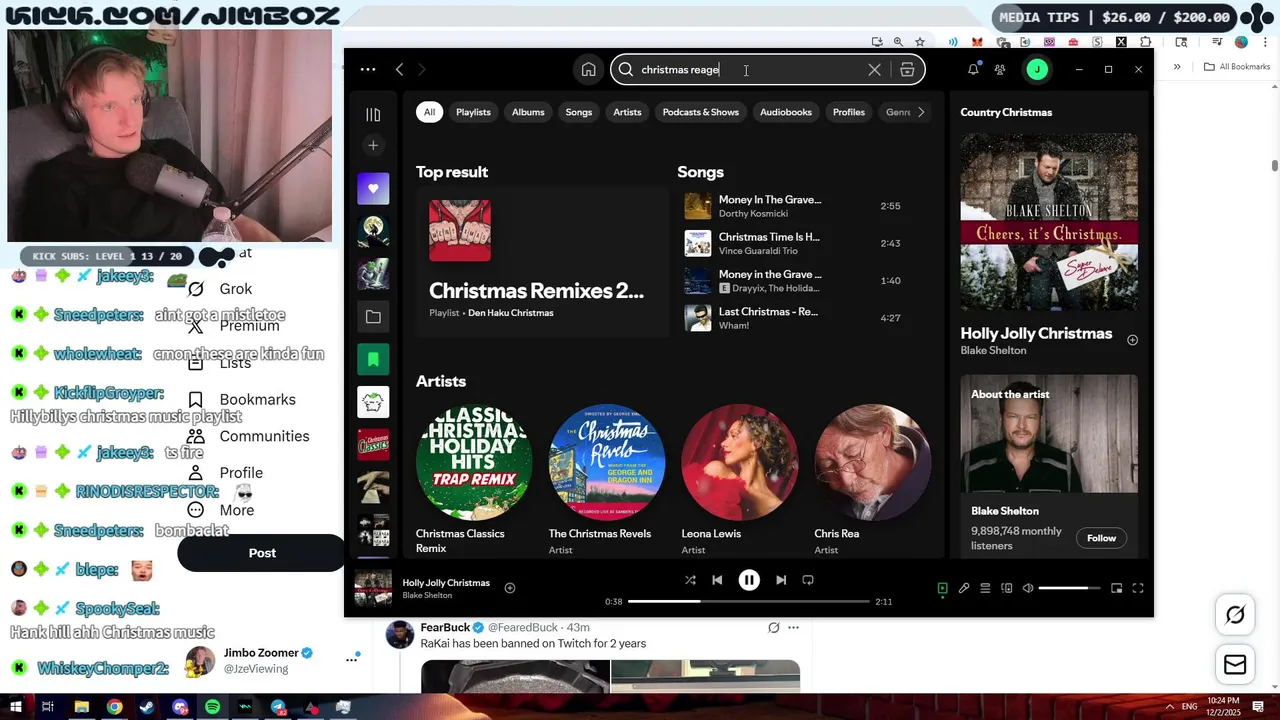This screenshot has height=720, width=1280.
Task: Show more filter chips with chevron
Action: (x=921, y=112)
